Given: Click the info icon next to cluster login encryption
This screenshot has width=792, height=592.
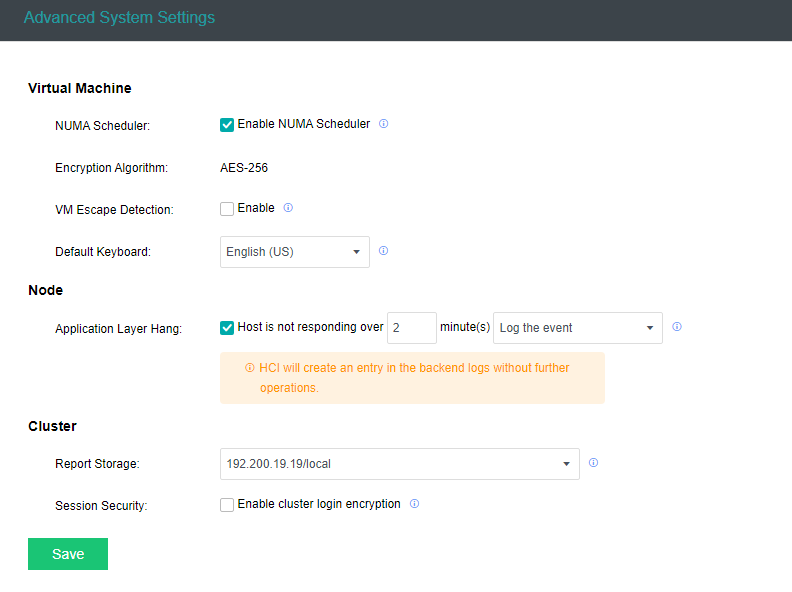Looking at the screenshot, I should click(x=414, y=504).
